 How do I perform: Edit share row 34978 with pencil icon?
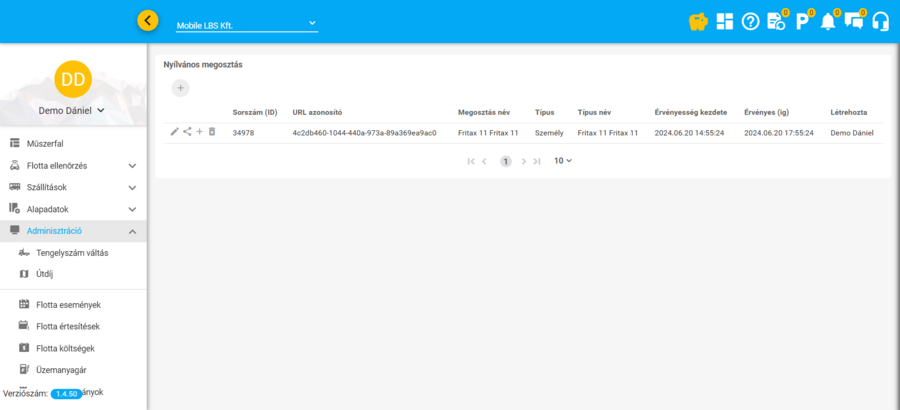(x=175, y=132)
